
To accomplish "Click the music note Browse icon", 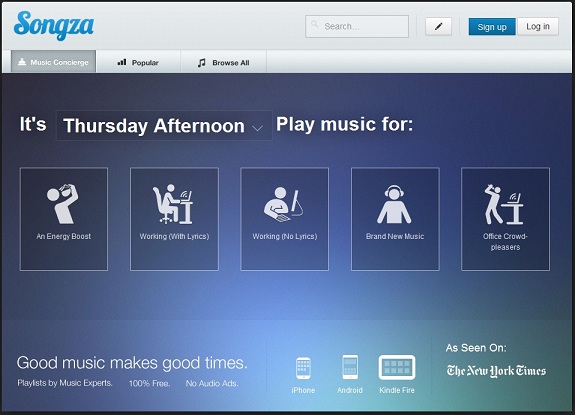I will pyautogui.click(x=201, y=63).
